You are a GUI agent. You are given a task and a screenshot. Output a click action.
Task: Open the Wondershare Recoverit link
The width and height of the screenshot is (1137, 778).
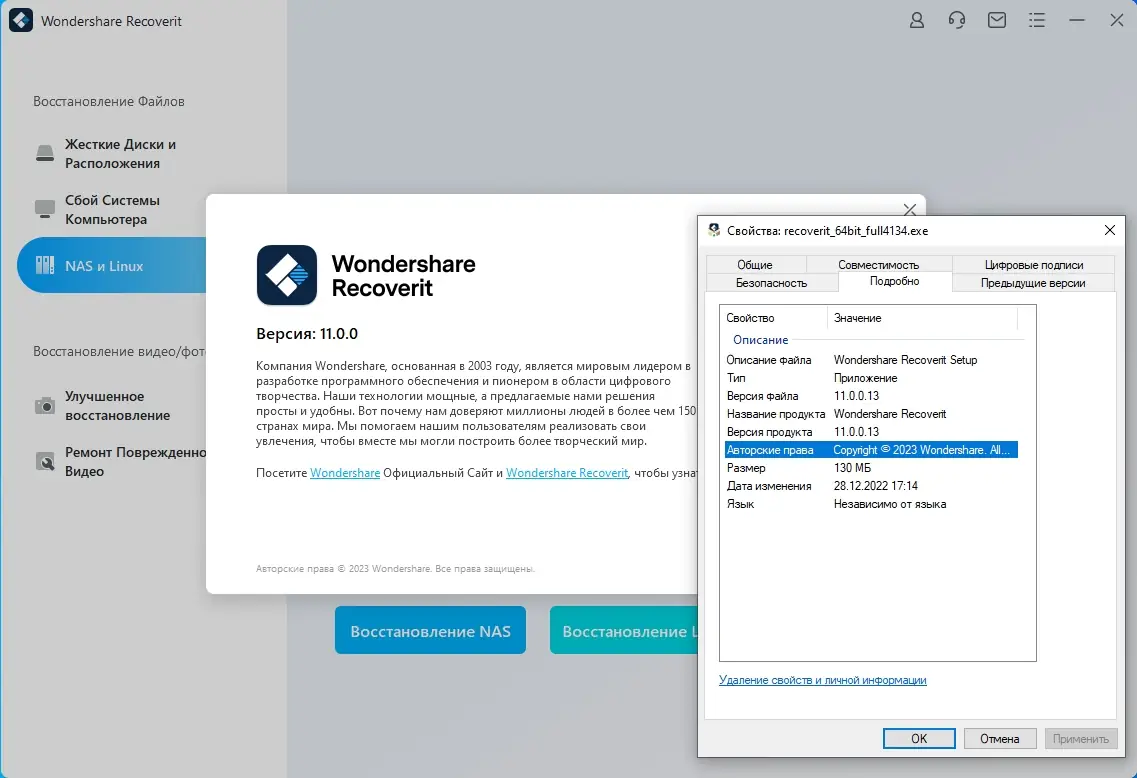click(x=567, y=473)
